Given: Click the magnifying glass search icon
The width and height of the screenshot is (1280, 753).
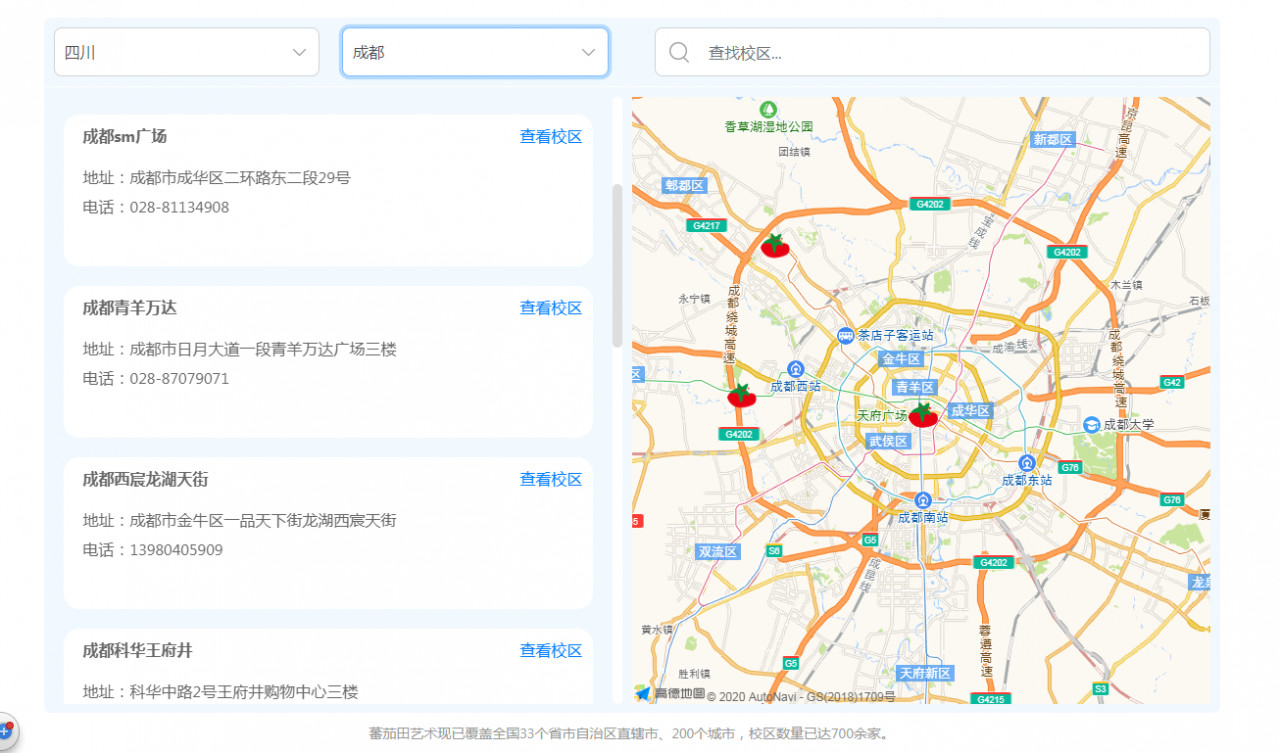Looking at the screenshot, I should (x=678, y=52).
